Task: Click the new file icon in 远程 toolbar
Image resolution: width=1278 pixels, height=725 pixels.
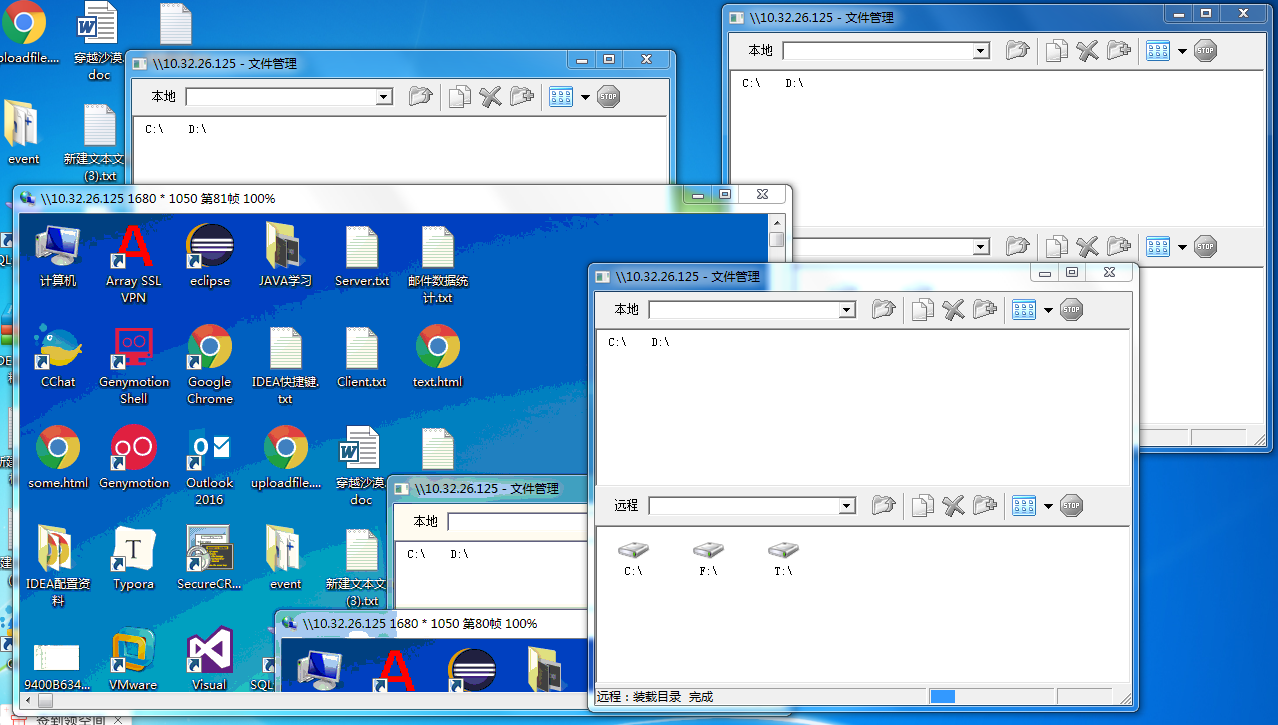Action: coord(923,506)
